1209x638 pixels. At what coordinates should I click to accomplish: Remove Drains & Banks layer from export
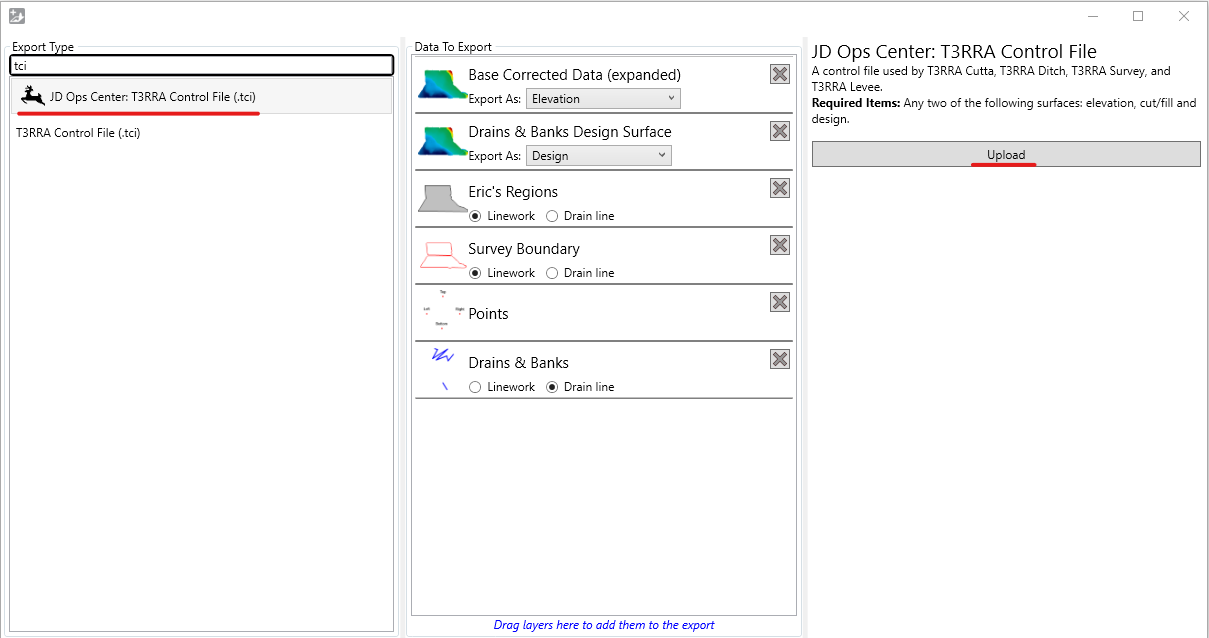coord(780,359)
